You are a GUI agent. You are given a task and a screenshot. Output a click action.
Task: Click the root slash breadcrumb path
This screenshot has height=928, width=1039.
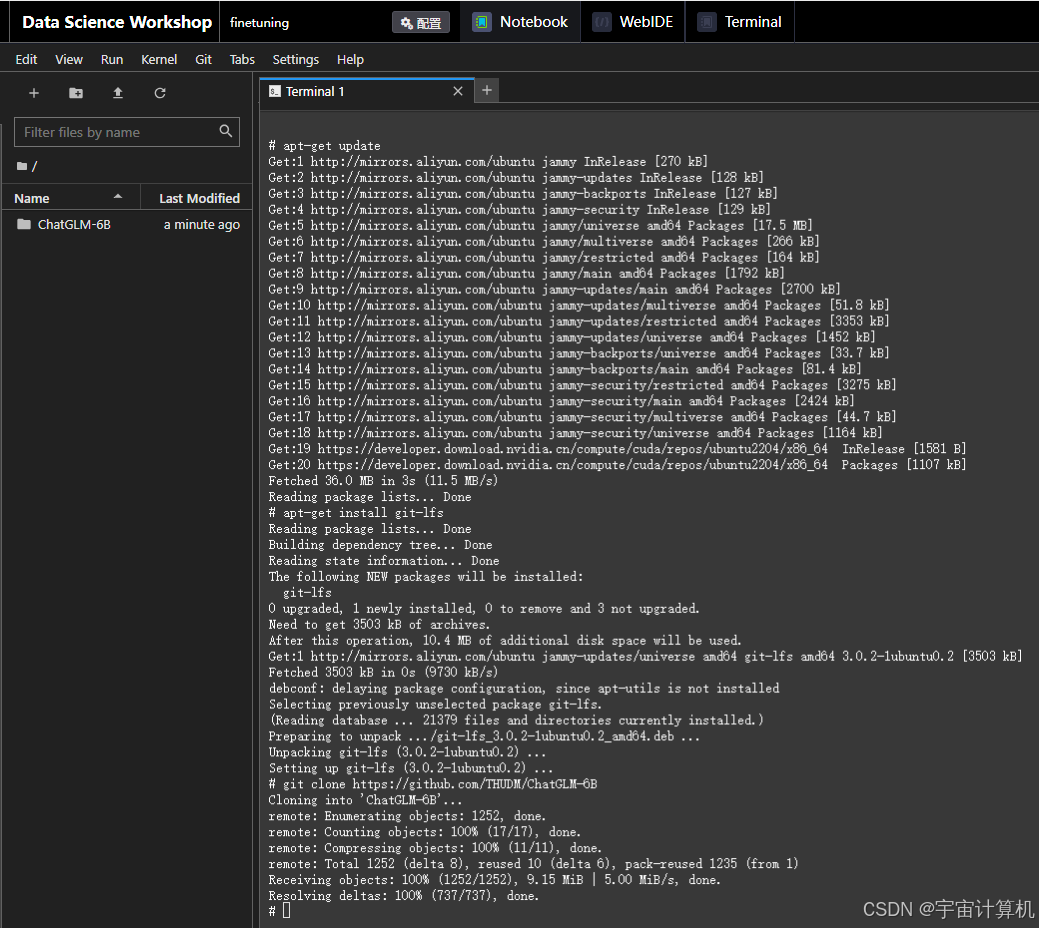pos(34,166)
